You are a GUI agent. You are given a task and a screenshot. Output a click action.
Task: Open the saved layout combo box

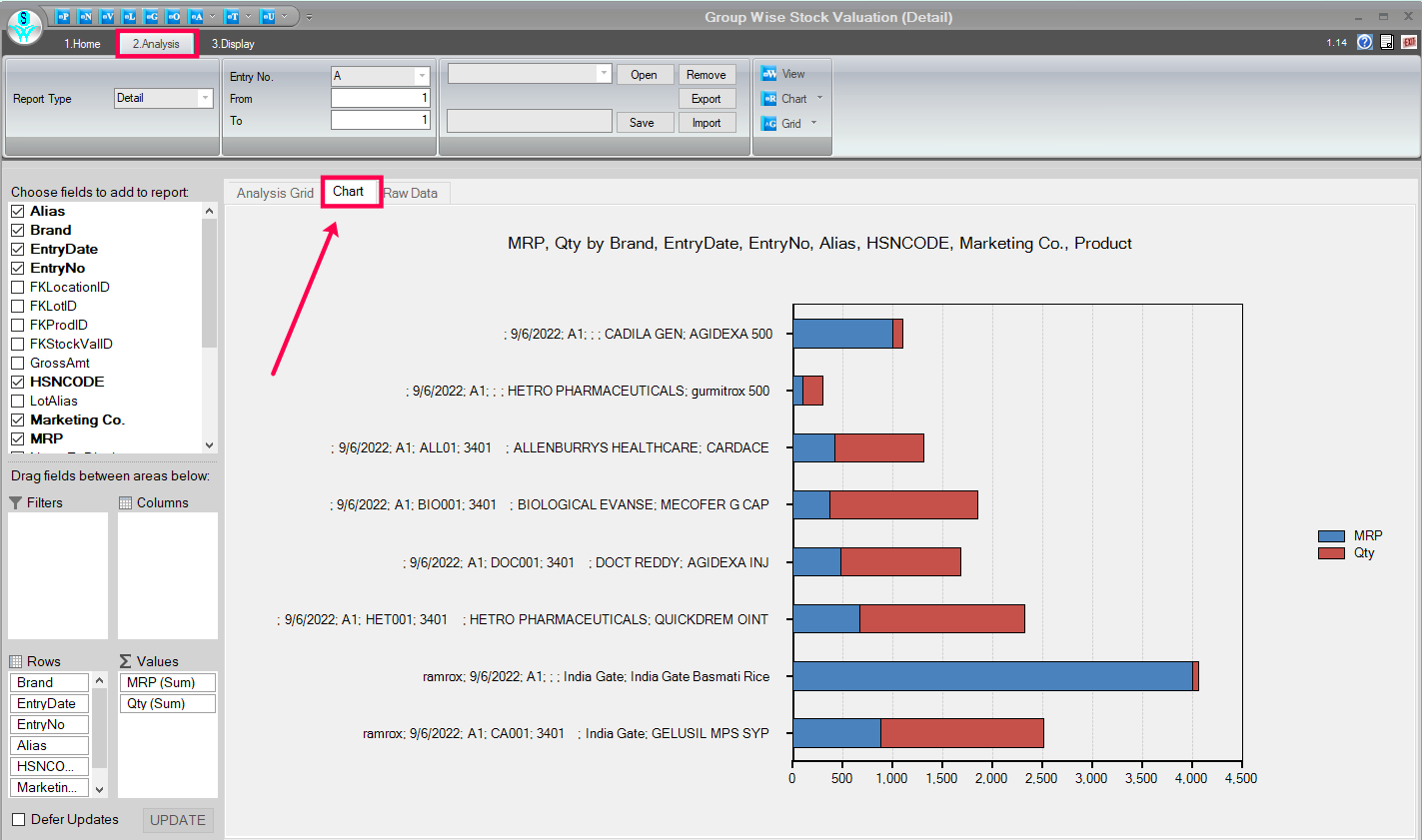click(x=529, y=74)
